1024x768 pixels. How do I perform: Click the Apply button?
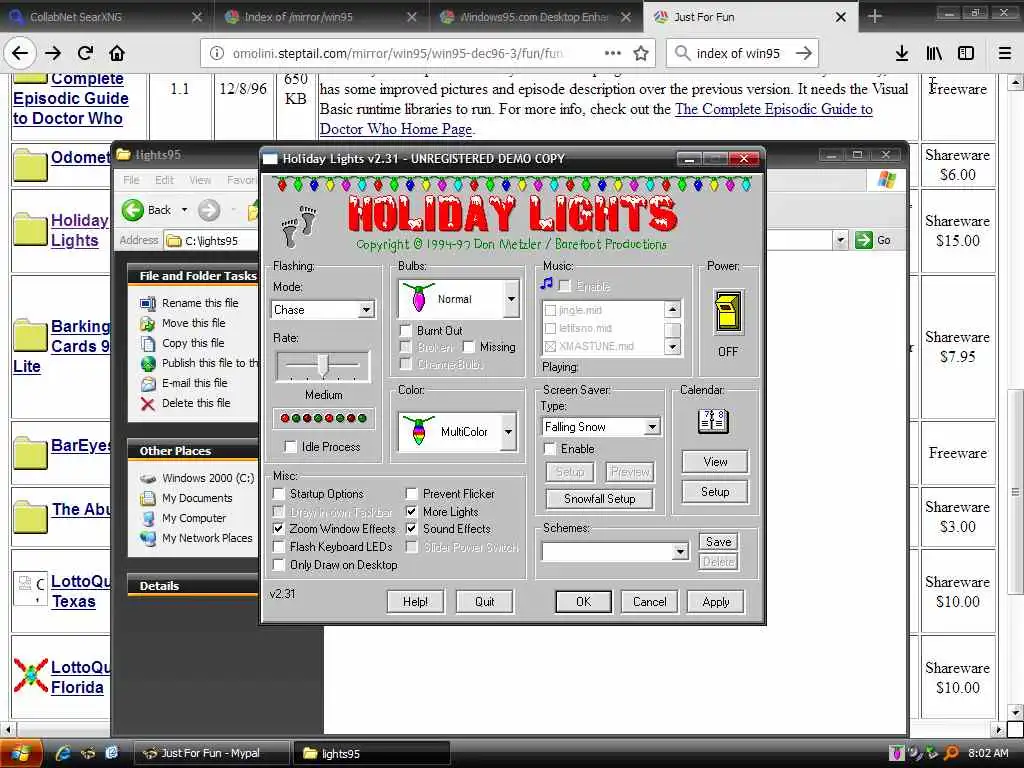point(716,601)
